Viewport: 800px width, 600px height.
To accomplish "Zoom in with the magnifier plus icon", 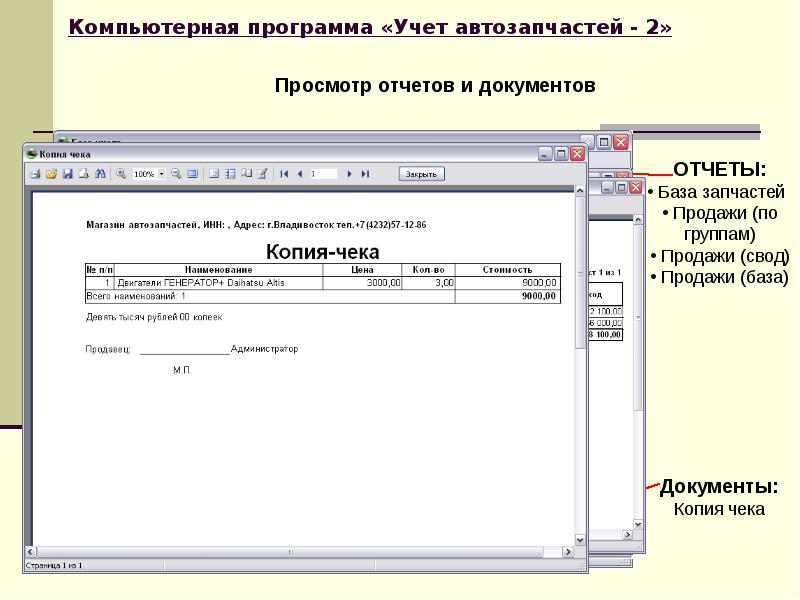I will 121,174.
